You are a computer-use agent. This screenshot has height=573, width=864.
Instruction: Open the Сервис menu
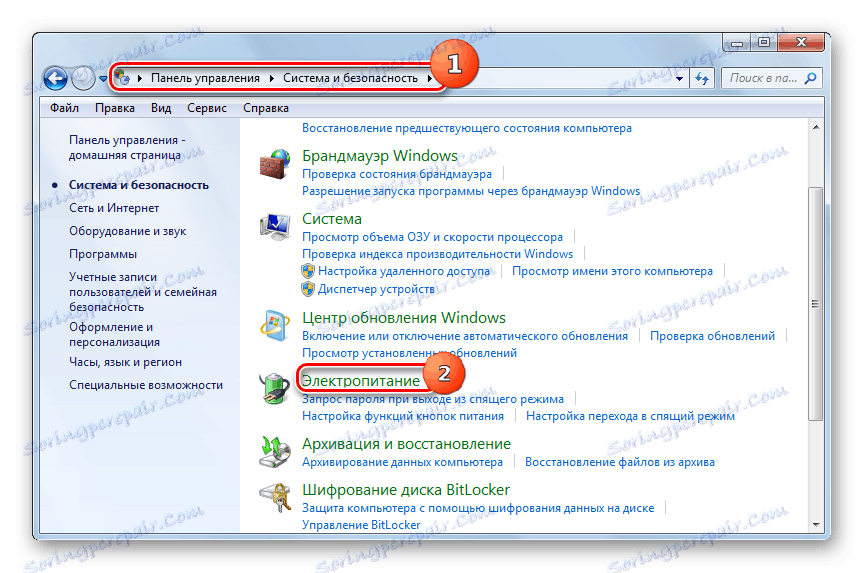[x=207, y=108]
